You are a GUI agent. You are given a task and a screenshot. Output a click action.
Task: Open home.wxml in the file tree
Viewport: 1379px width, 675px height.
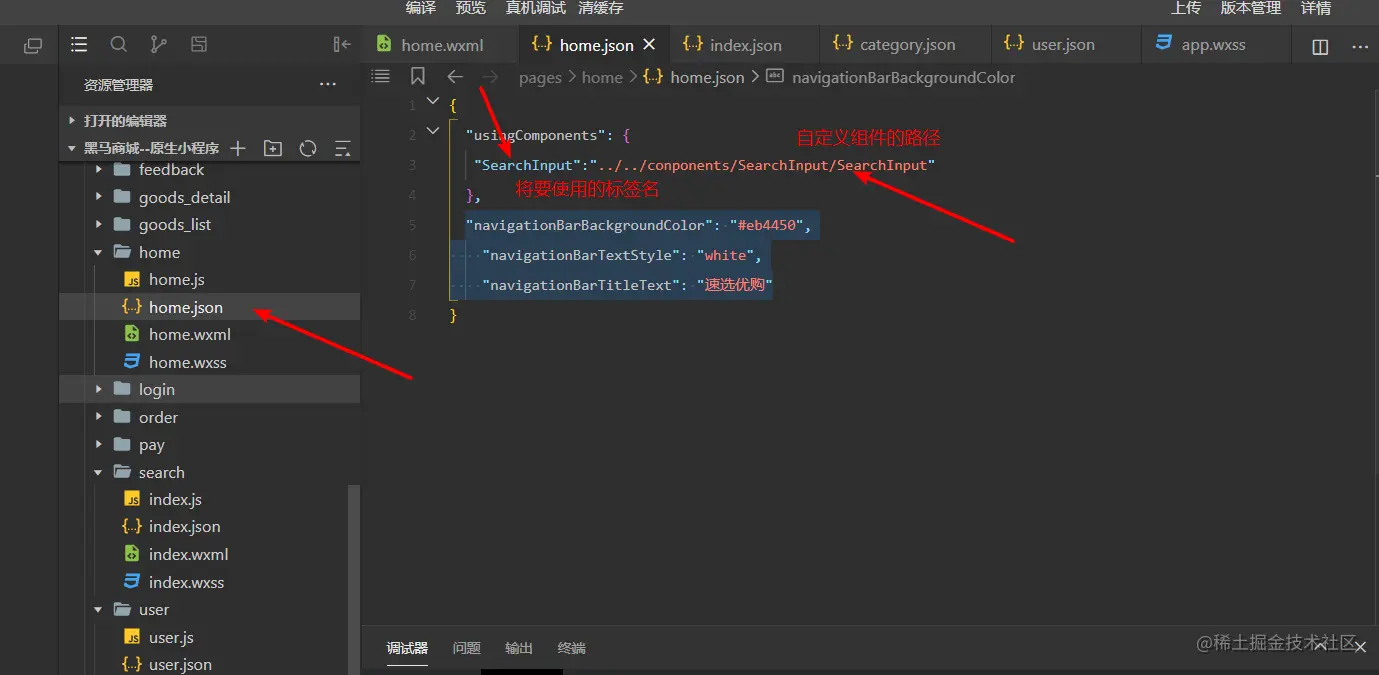coord(209,334)
